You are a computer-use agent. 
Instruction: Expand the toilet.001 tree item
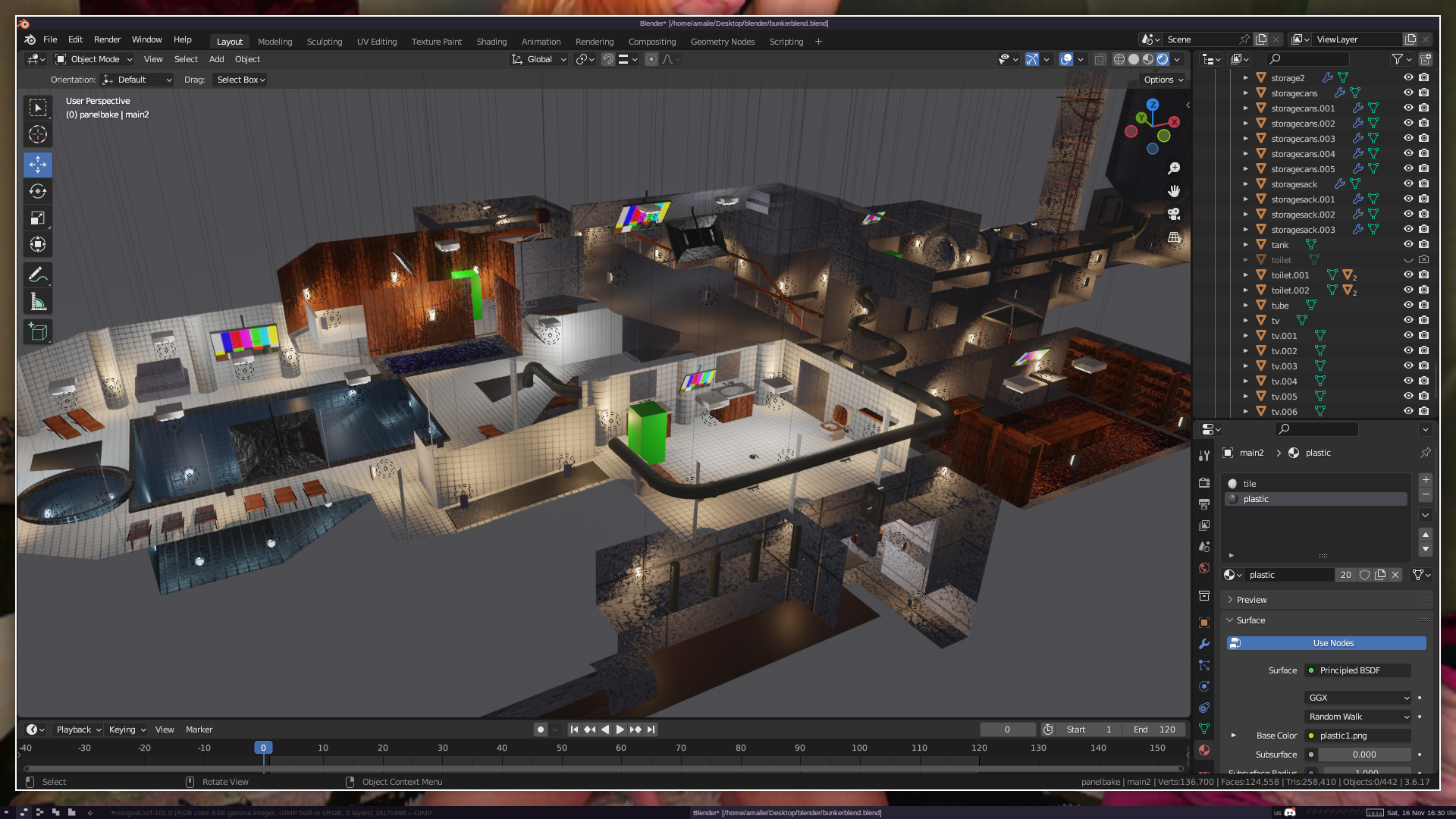pos(1245,275)
